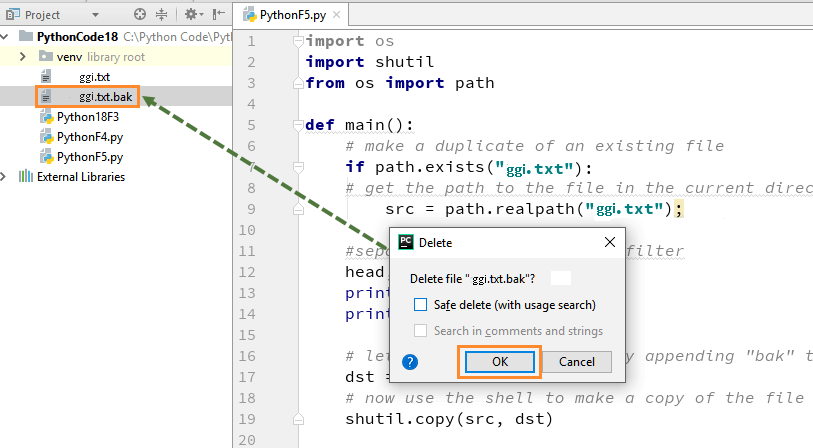
Task: Cancel the Delete dialog
Action: (x=577, y=362)
